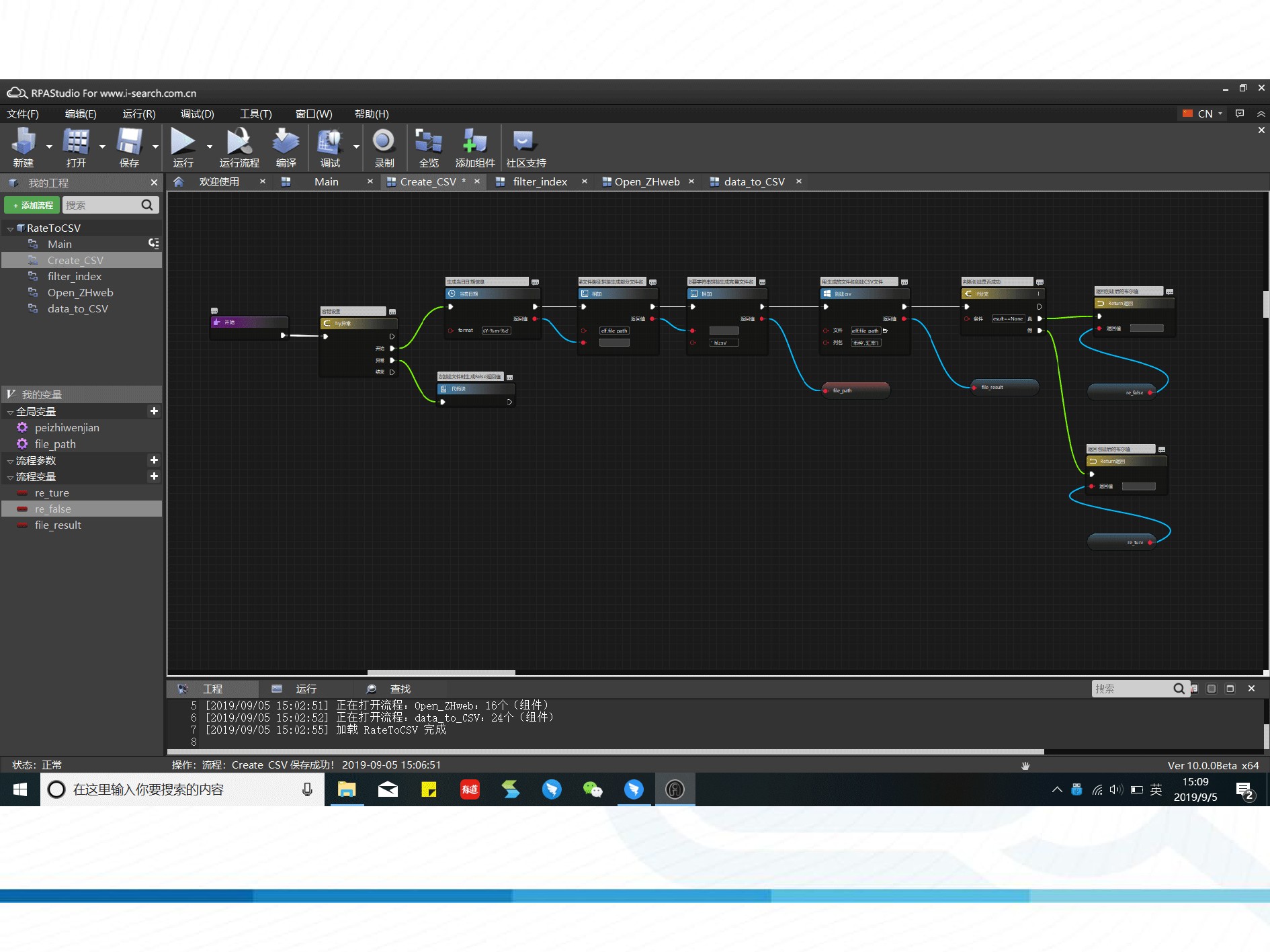1270x952 pixels.
Task: Open the notification center icon
Action: (x=1244, y=790)
